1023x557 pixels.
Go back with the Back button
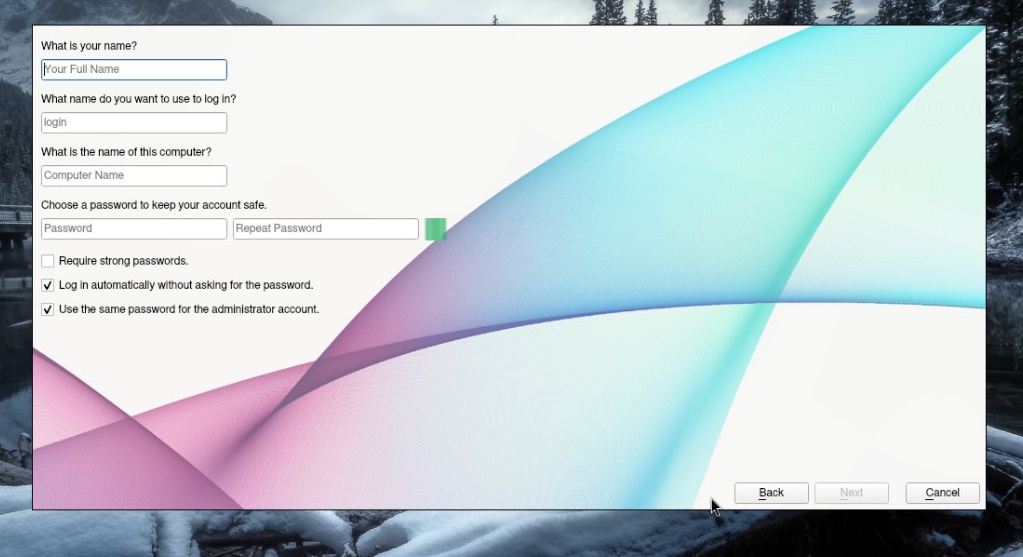tap(771, 493)
